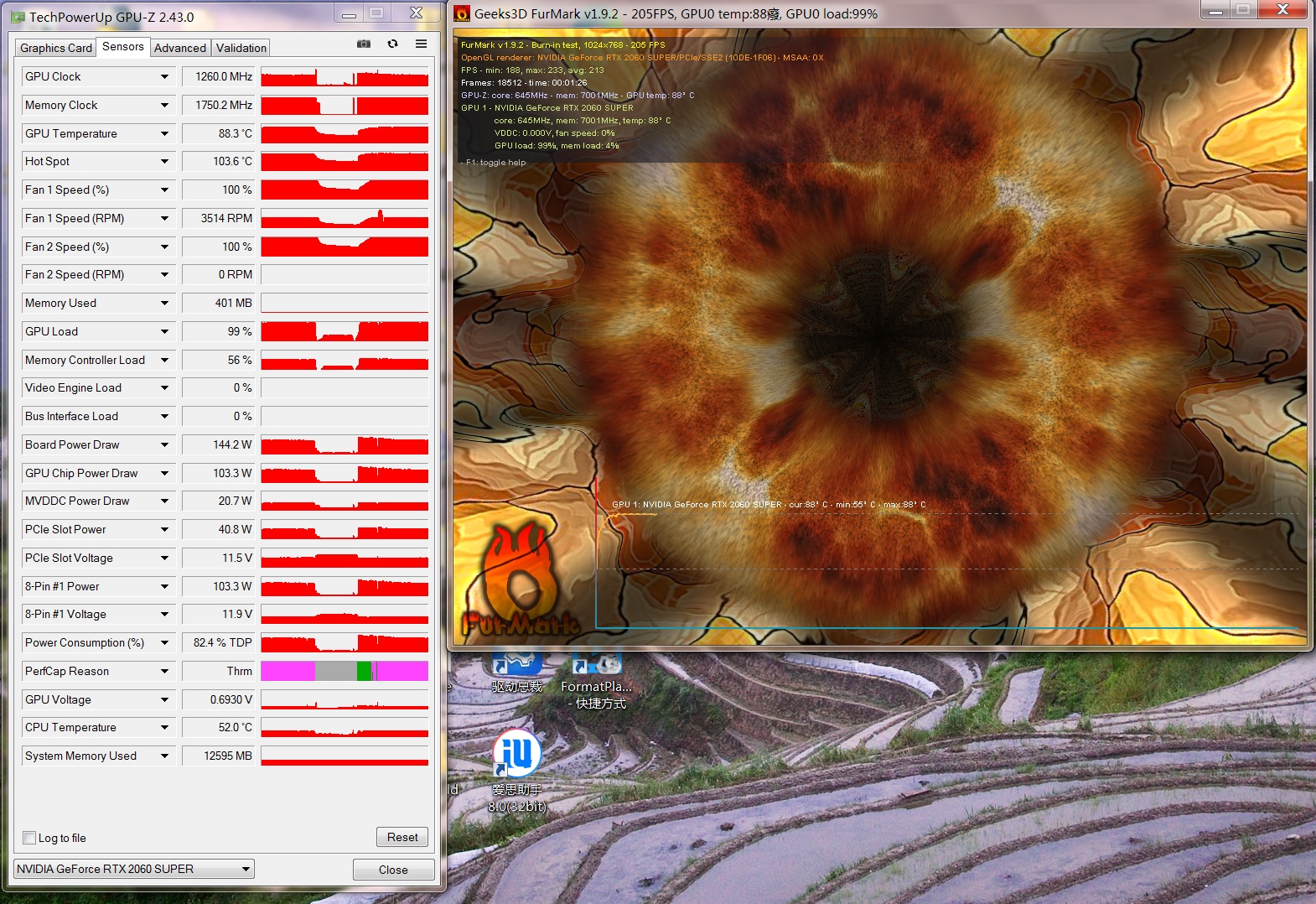Open the Fan 1 Speed (RPM) dropdown
This screenshot has width=1316, height=904.
point(164,218)
